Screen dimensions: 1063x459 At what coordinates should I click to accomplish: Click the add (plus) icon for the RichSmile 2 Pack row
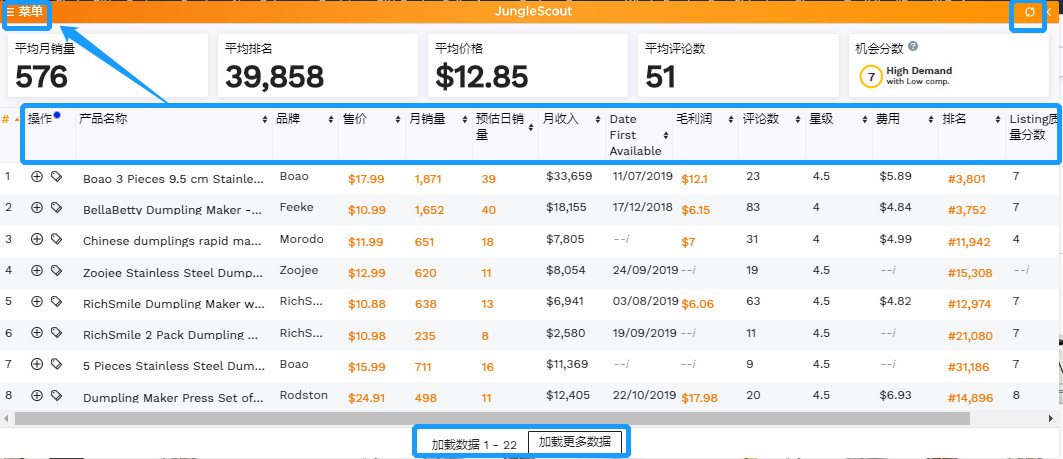[37, 333]
